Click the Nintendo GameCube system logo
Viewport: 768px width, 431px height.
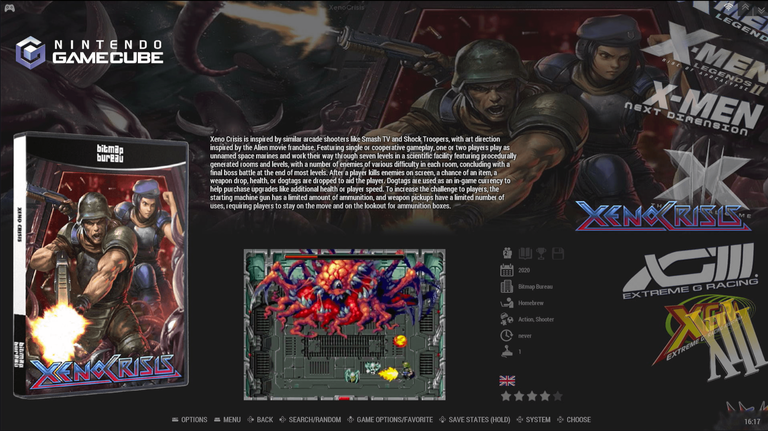tap(89, 52)
